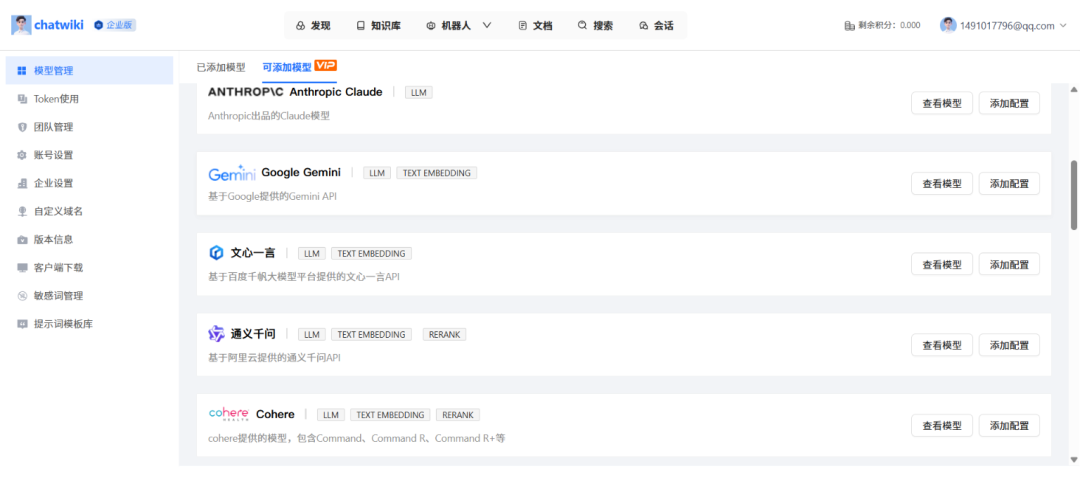The width and height of the screenshot is (1080, 489).
Task: Click the scrollbar up arrow
Action: tap(1073, 89)
